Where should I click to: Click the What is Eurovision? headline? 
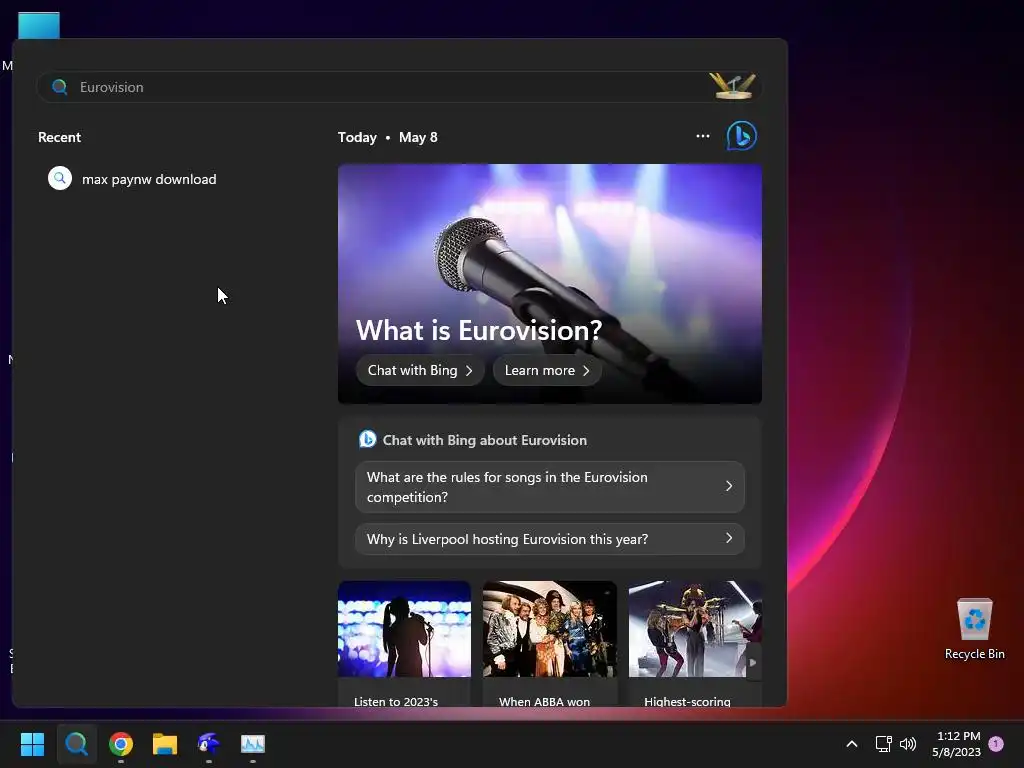[x=479, y=330]
